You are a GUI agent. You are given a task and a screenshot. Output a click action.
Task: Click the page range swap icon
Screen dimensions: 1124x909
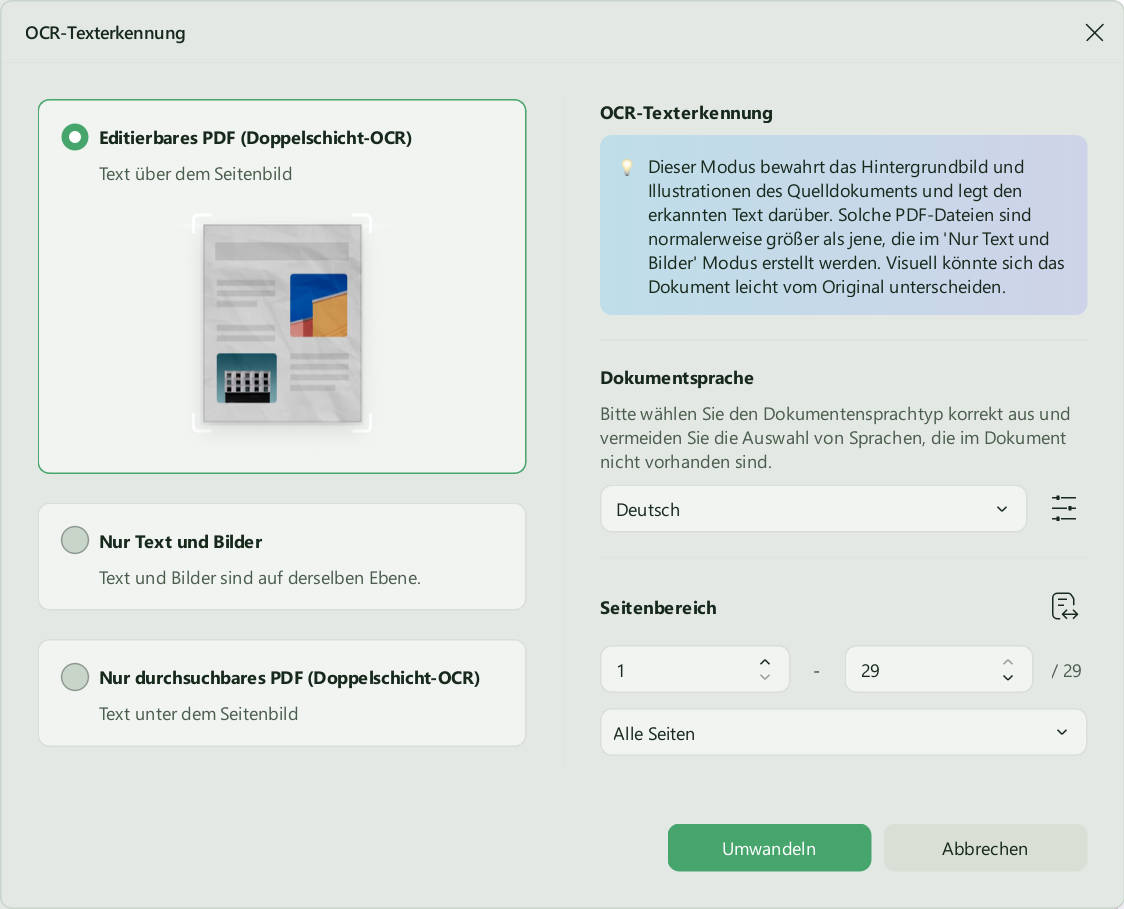(x=1065, y=606)
